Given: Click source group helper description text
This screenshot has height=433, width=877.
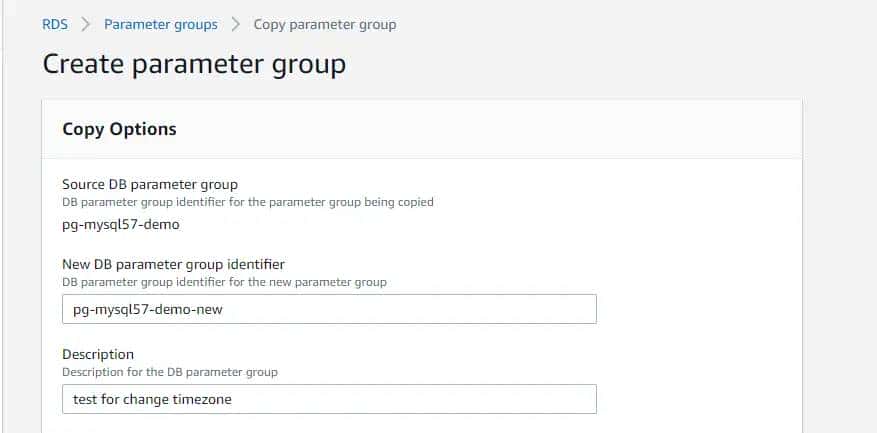Looking at the screenshot, I should click(248, 202).
